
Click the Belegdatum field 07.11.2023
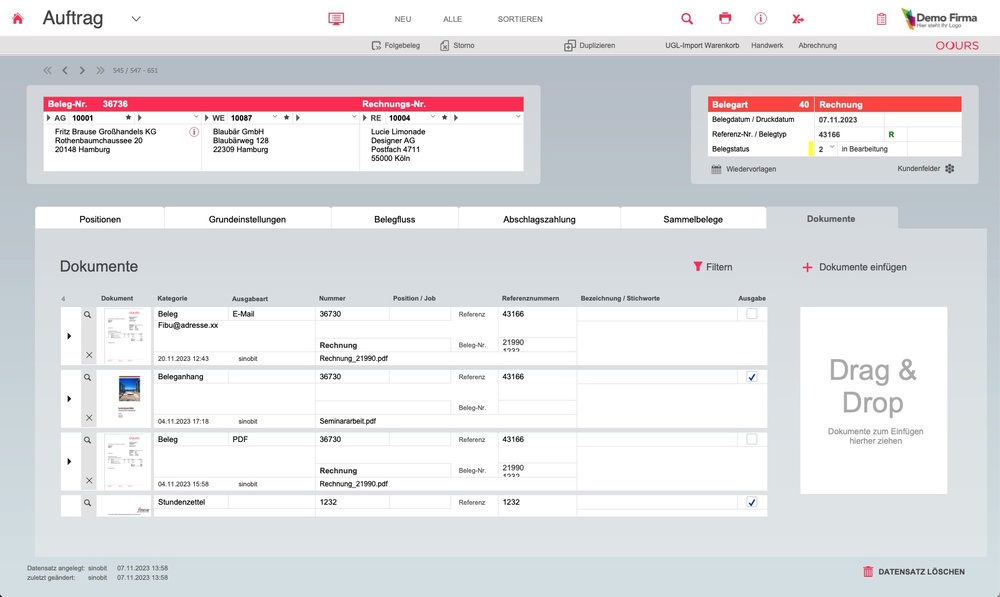pyautogui.click(x=848, y=120)
